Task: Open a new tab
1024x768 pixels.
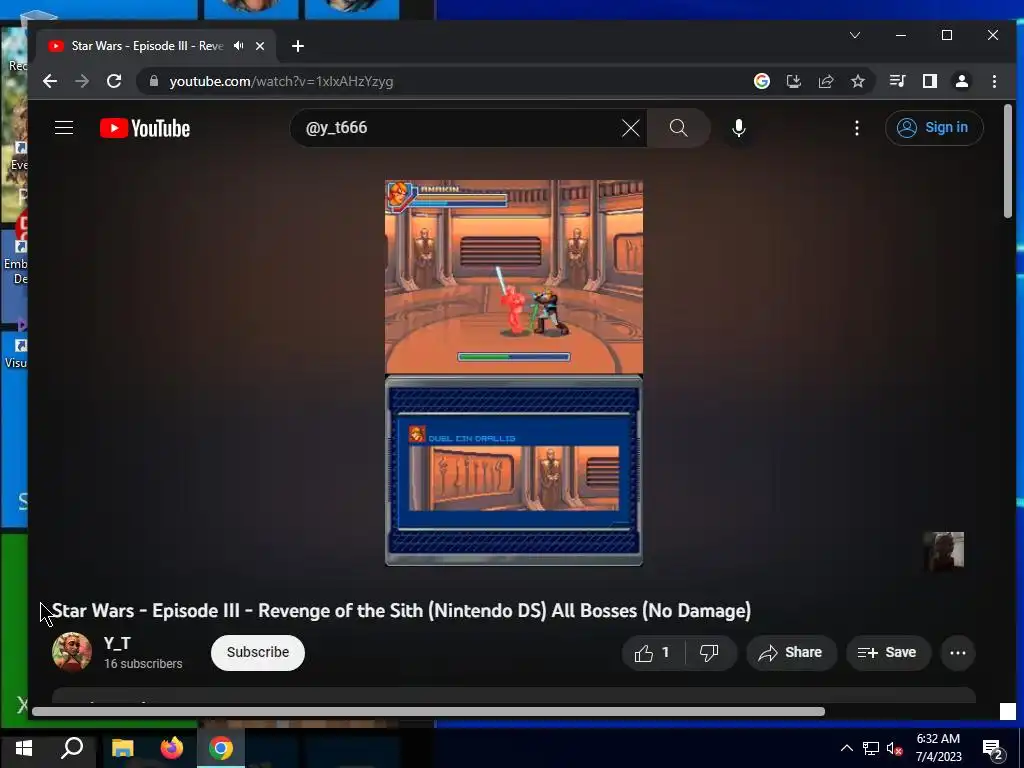Action: click(x=298, y=46)
